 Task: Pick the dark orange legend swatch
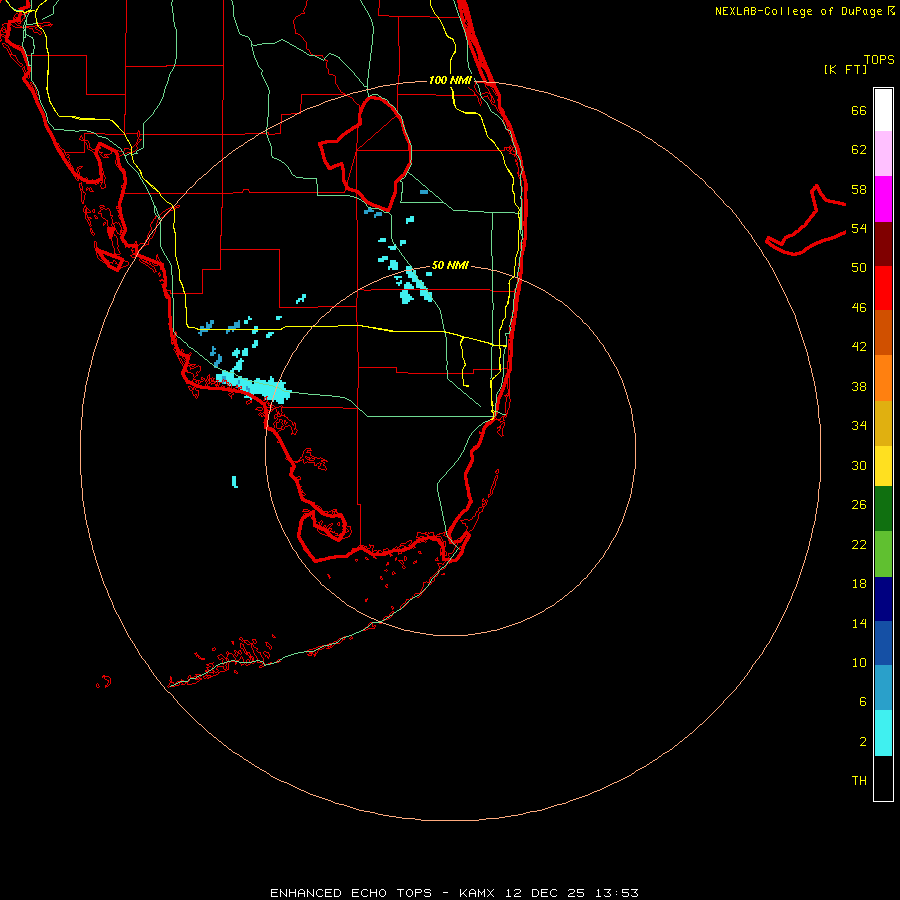pyautogui.click(x=883, y=332)
